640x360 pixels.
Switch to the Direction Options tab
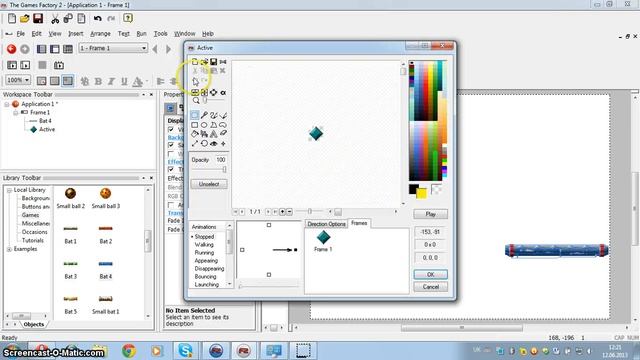pyautogui.click(x=326, y=224)
